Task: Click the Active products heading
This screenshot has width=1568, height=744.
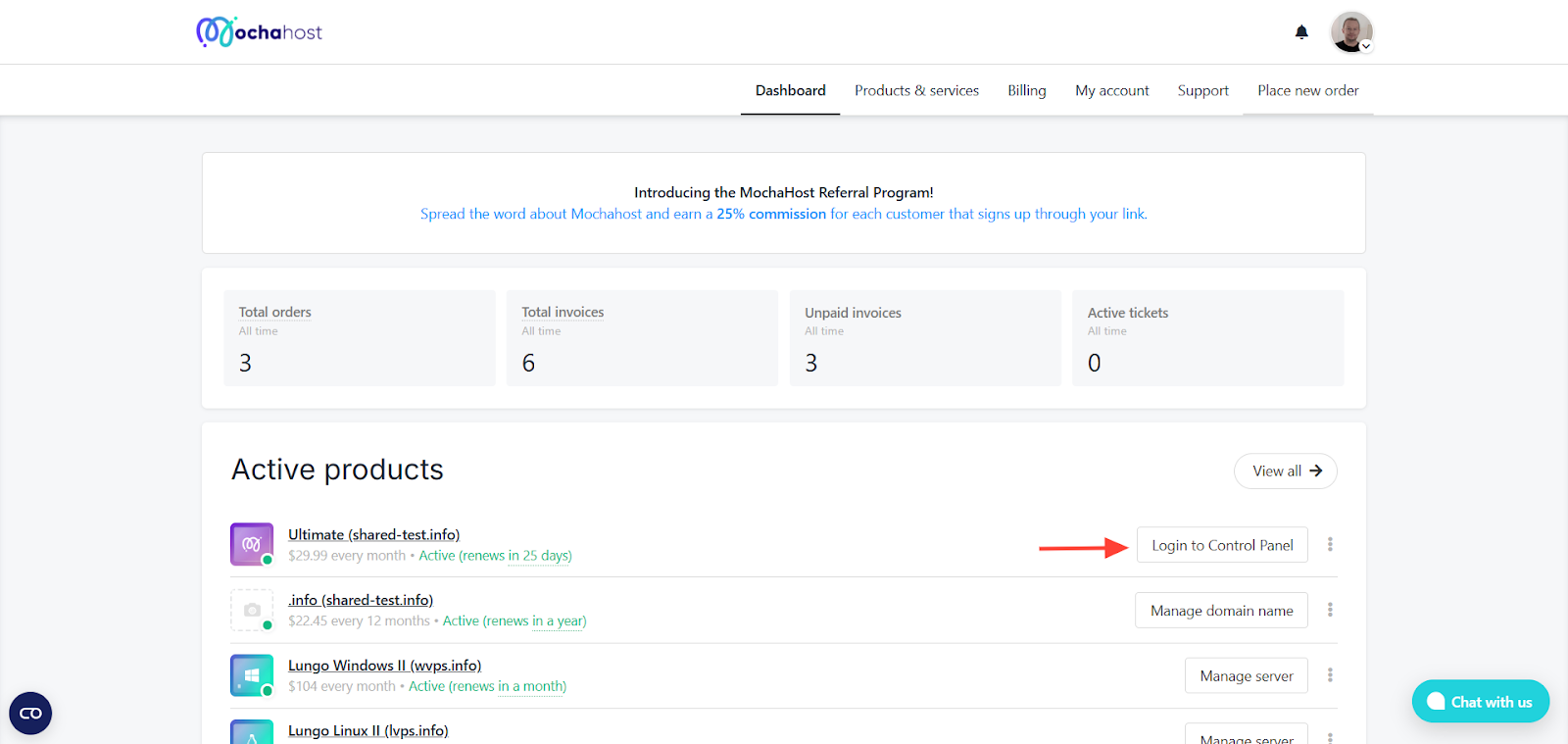Action: coord(337,470)
